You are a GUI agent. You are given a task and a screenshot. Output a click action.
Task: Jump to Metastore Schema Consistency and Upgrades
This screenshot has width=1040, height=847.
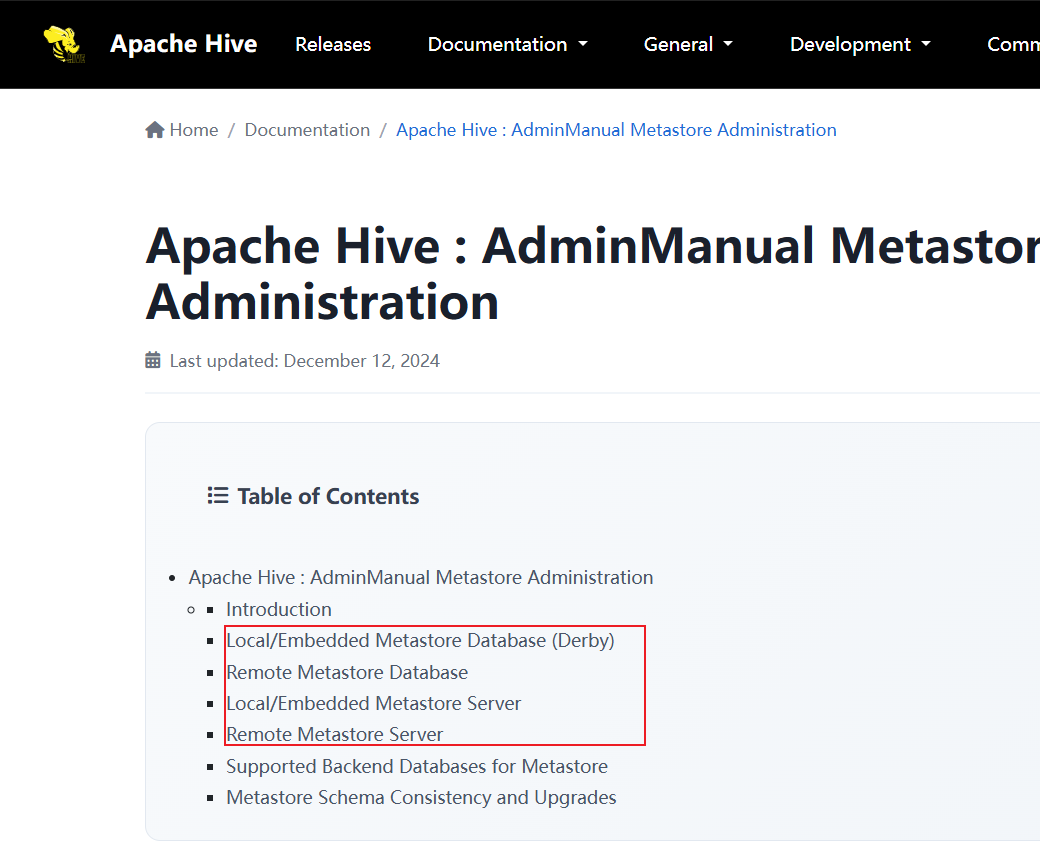coord(421,798)
